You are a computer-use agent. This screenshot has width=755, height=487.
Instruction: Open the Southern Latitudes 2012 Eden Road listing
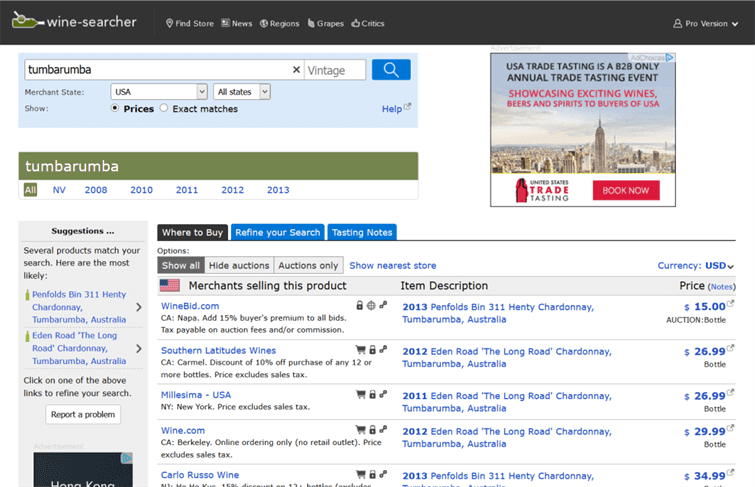[x=507, y=357]
